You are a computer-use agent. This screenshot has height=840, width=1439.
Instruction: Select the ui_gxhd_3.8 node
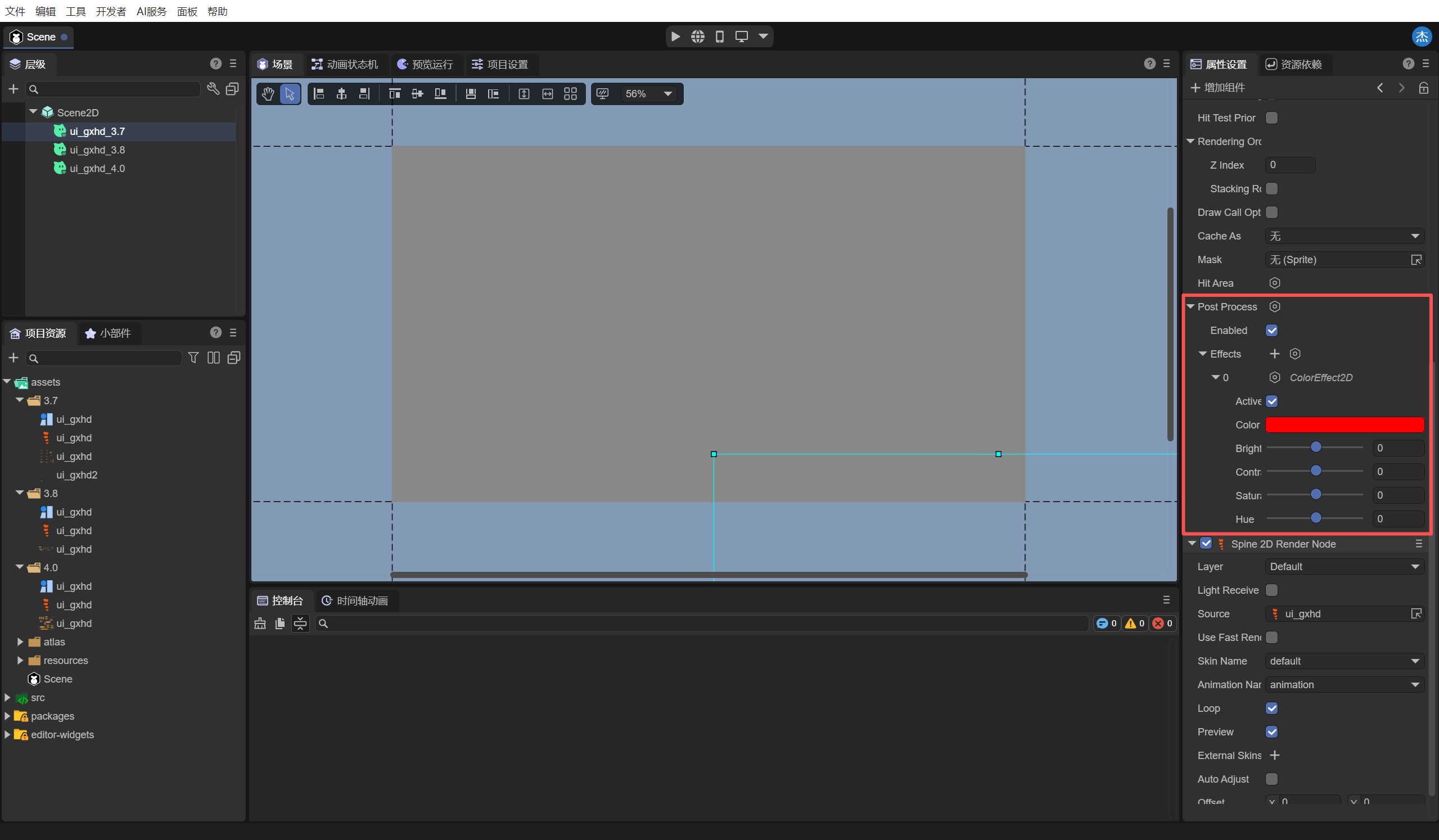pyautogui.click(x=97, y=150)
